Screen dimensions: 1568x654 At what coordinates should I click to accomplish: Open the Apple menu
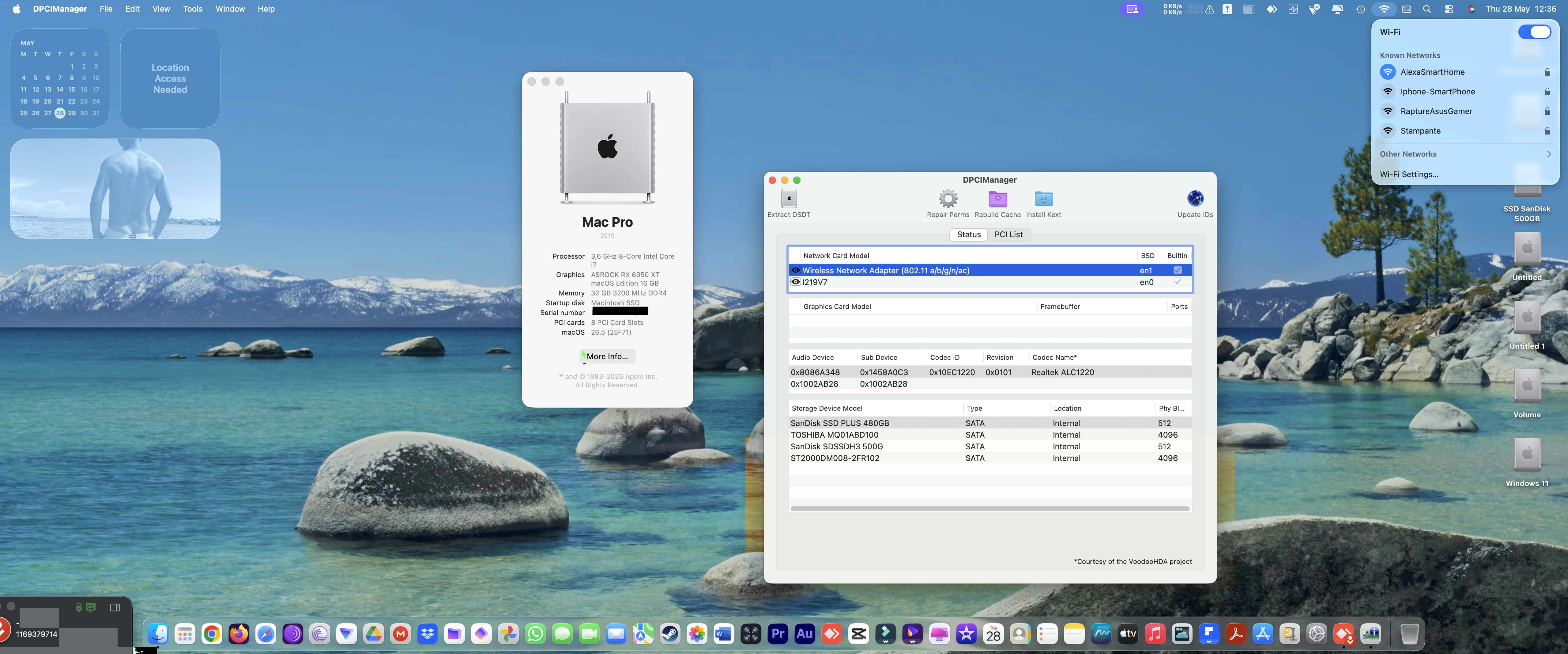tap(17, 9)
